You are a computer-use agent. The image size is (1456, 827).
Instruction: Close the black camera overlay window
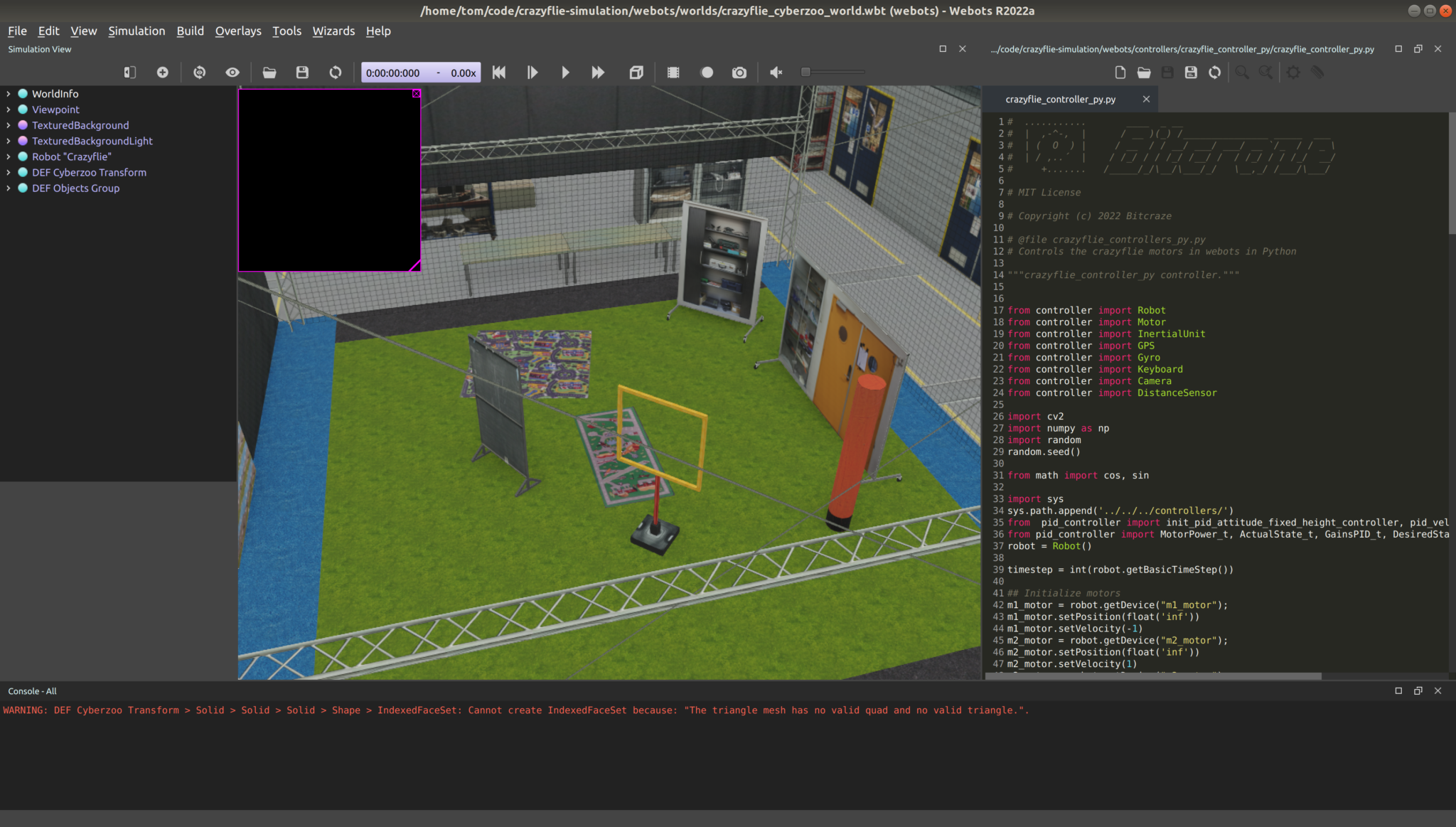point(417,94)
